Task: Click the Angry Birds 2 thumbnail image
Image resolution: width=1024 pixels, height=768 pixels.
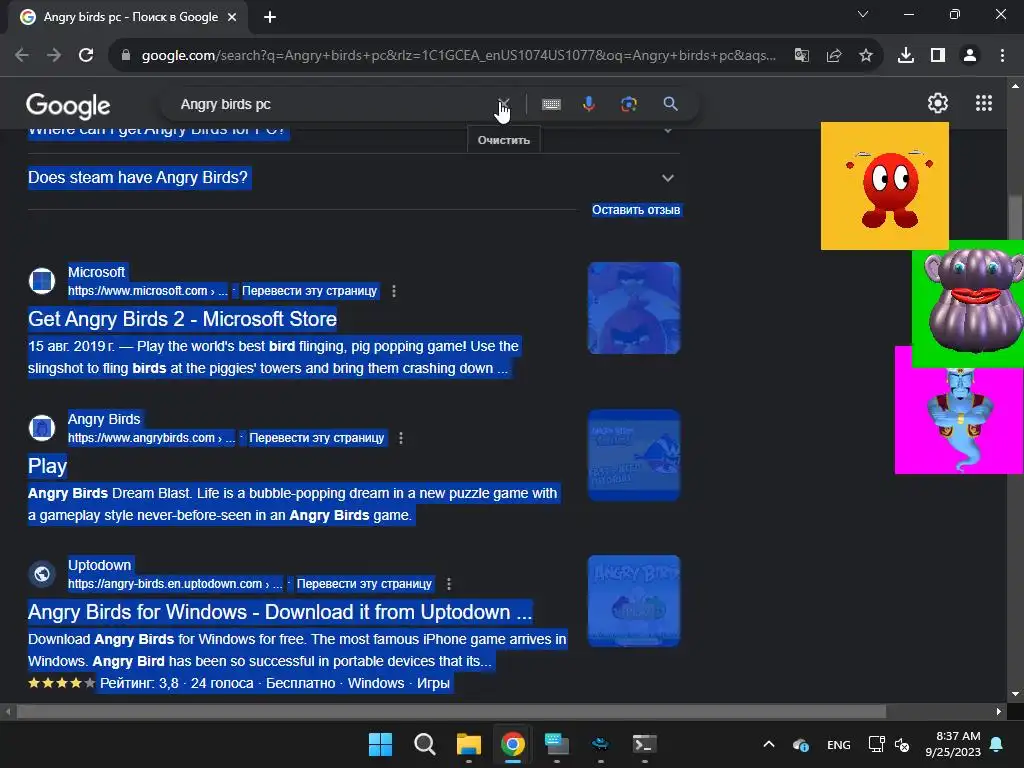Action: click(x=634, y=308)
